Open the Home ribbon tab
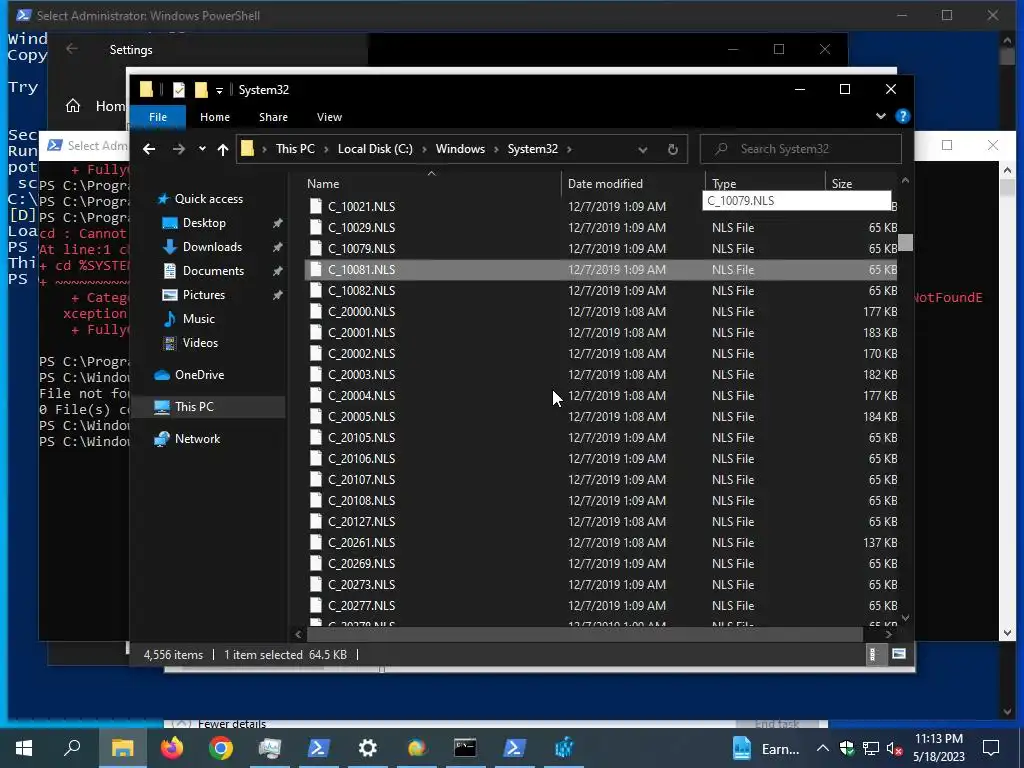This screenshot has height=768, width=1024. point(215,117)
